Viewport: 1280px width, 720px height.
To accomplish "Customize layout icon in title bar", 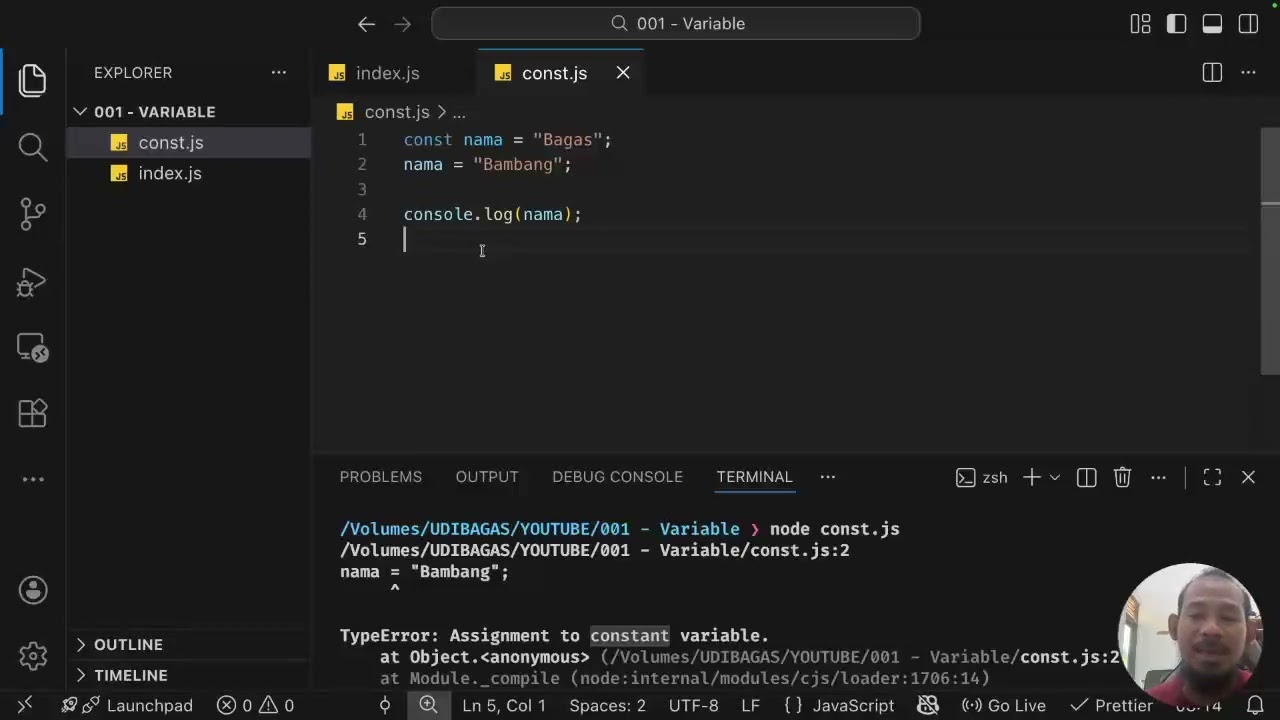I will pos(1140,24).
